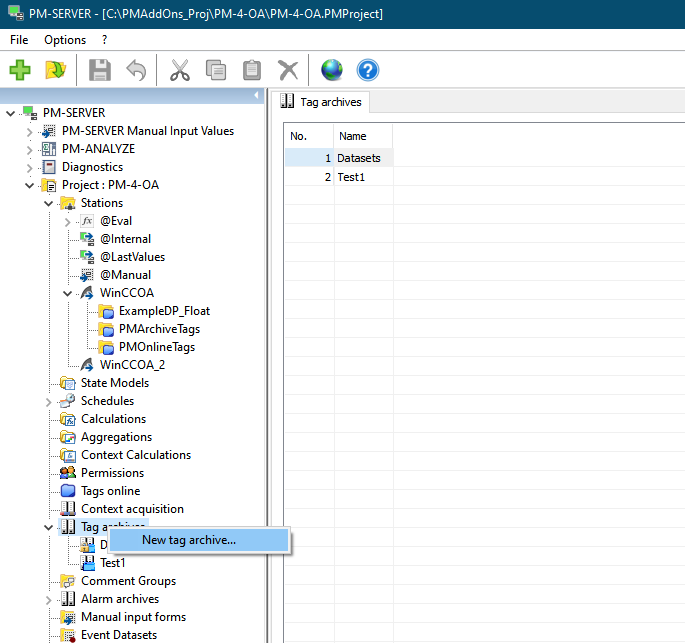Select the Datasets row in the table
The width and height of the screenshot is (685, 643).
coord(358,158)
